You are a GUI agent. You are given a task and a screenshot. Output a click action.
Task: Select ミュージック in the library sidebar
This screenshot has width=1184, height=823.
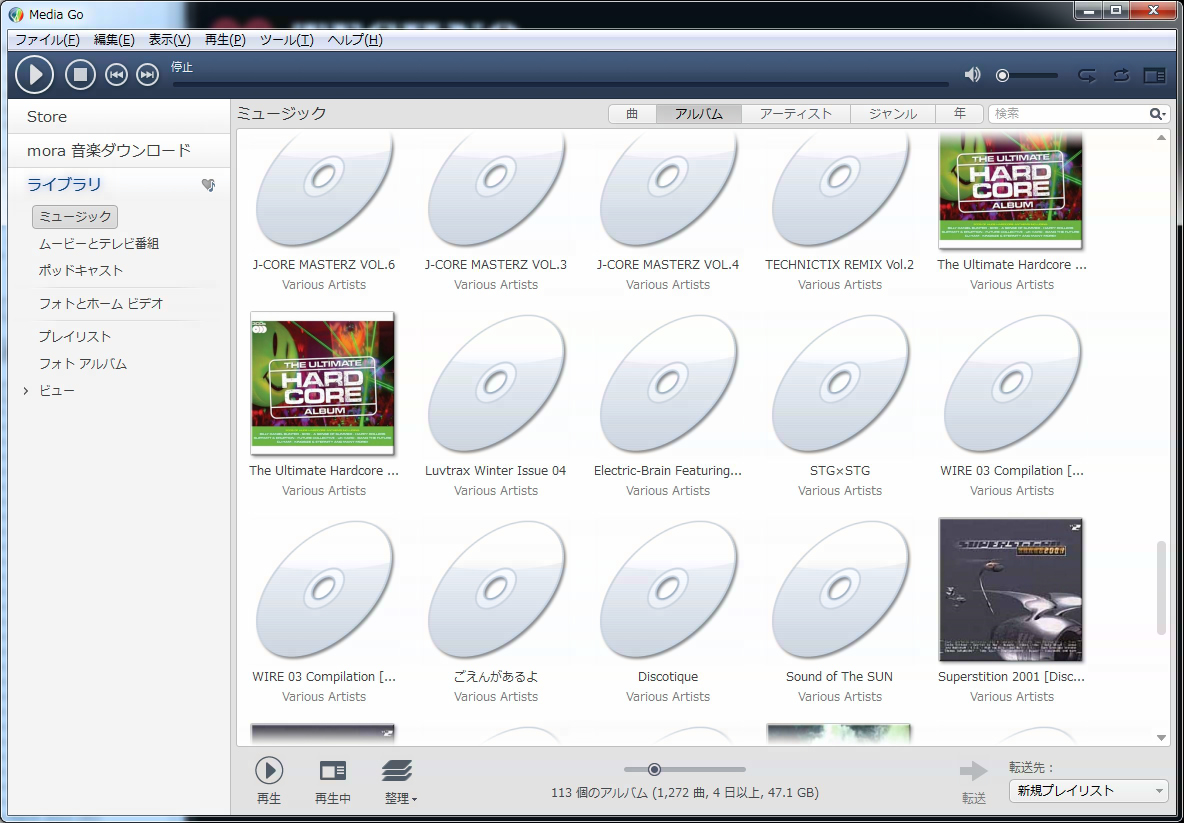point(75,217)
